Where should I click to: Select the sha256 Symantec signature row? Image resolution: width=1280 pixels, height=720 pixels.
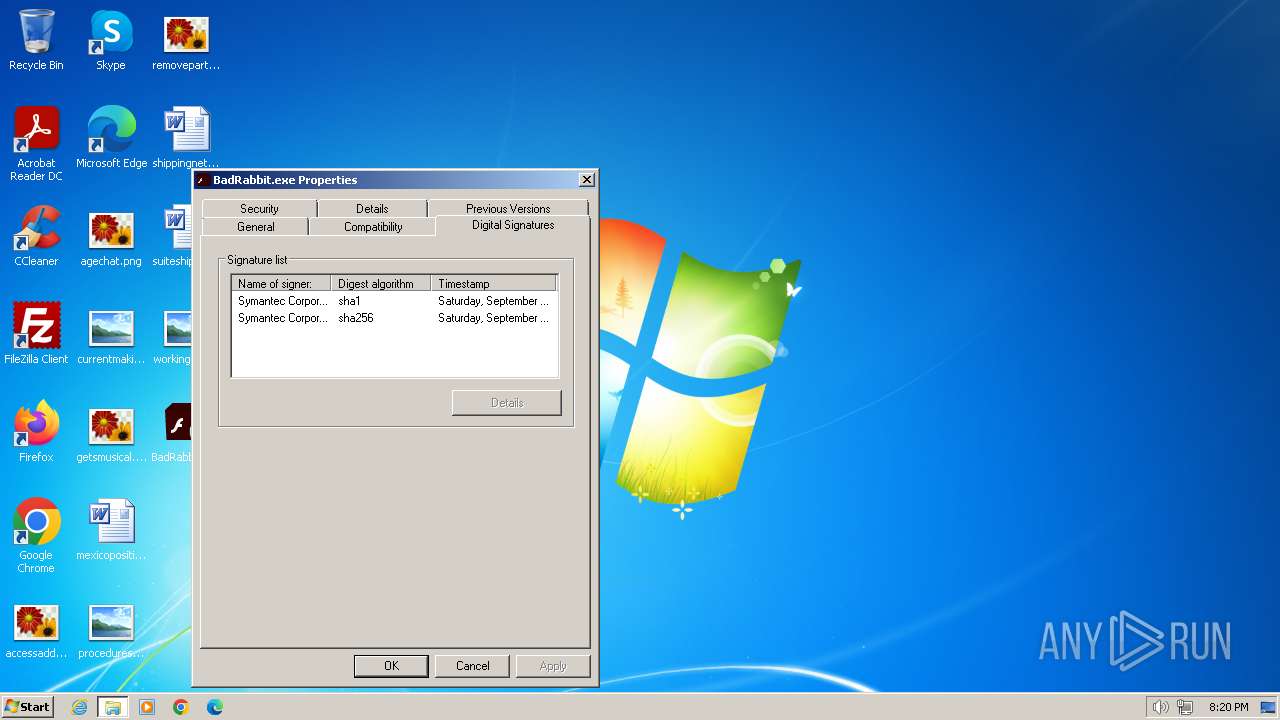coord(394,318)
